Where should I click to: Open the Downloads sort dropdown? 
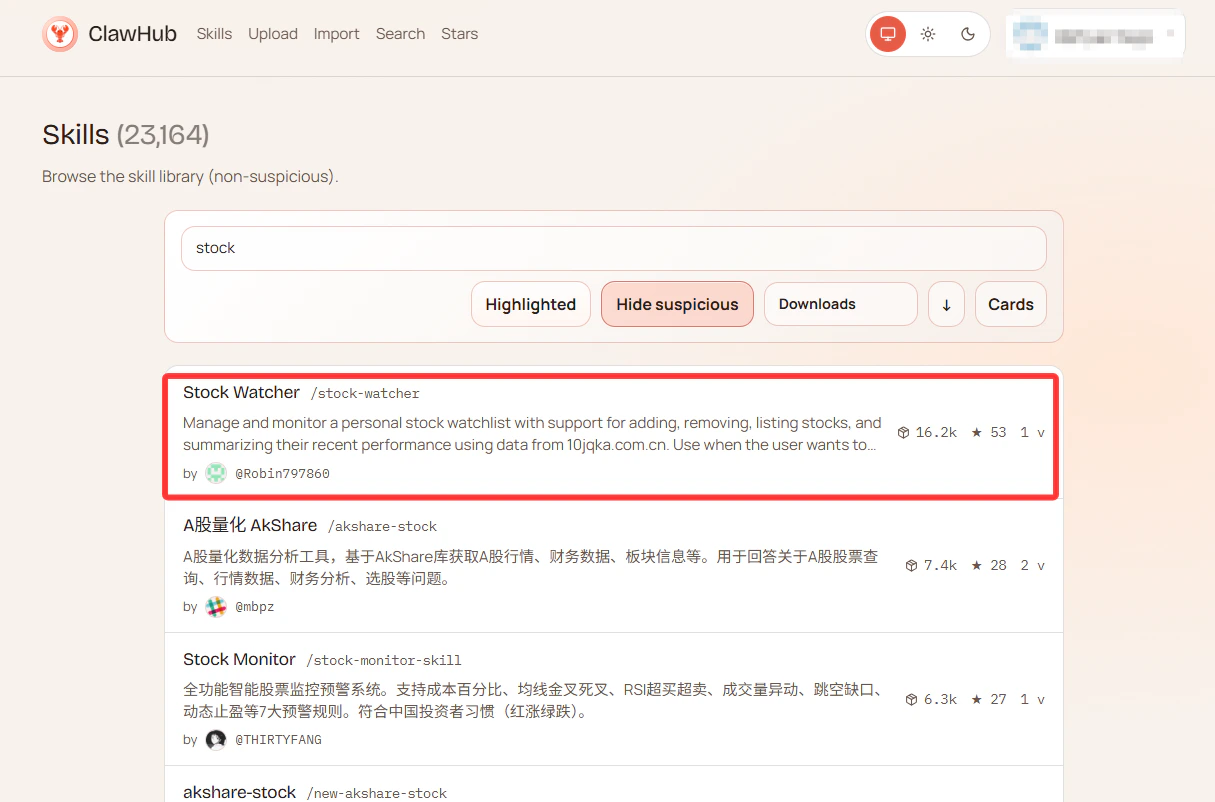pyautogui.click(x=841, y=304)
